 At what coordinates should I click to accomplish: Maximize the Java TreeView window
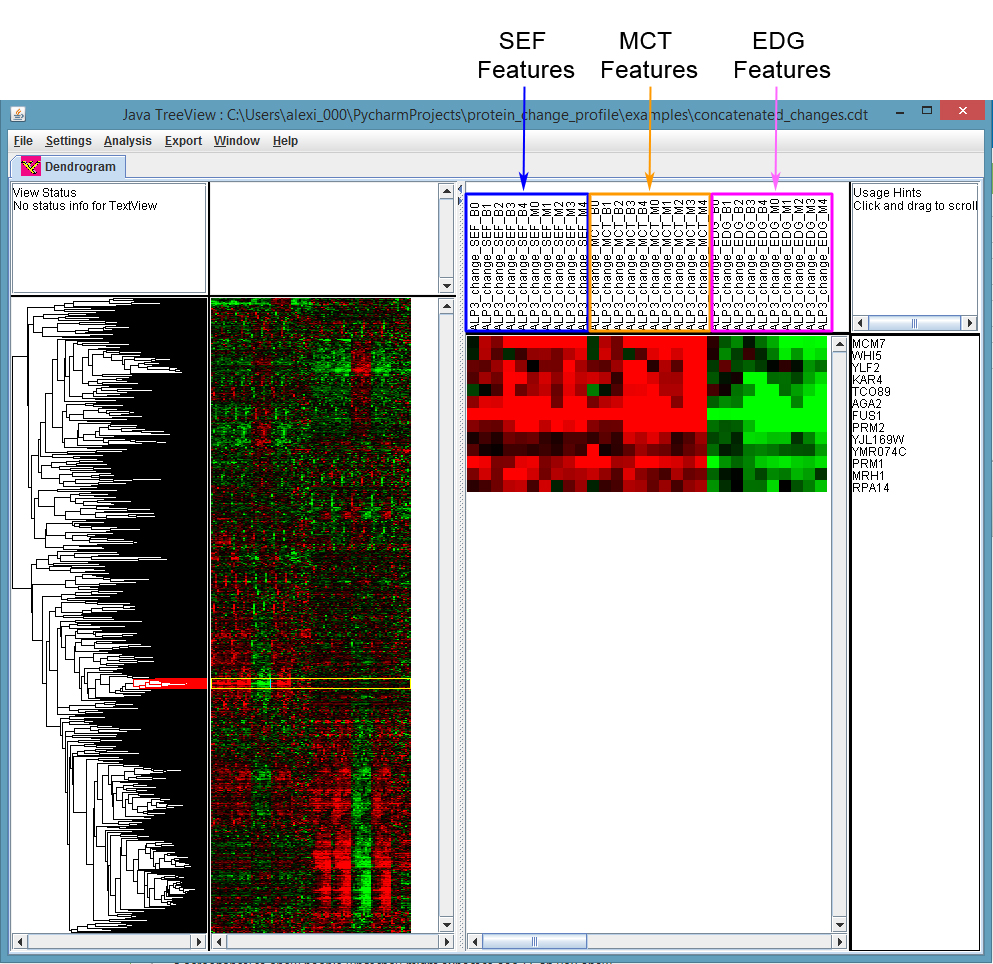[927, 111]
